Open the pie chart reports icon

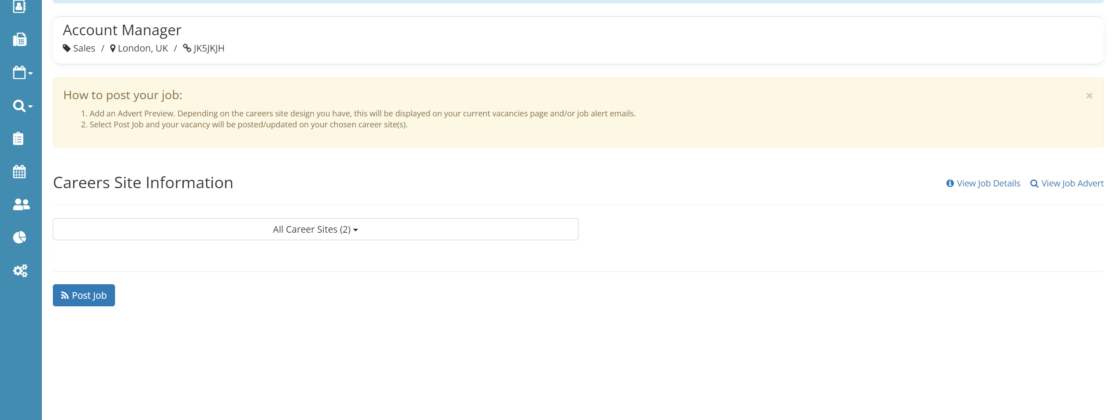click(19, 237)
